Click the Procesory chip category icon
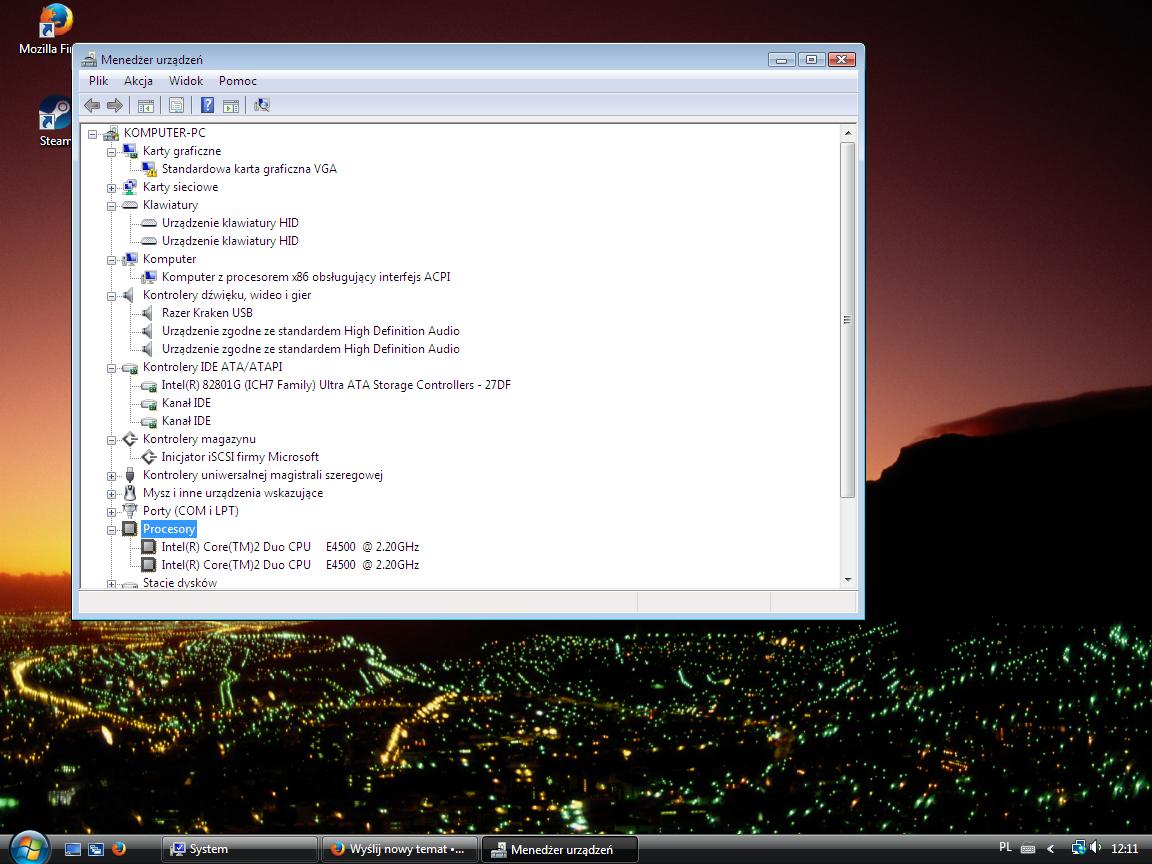 click(x=130, y=529)
